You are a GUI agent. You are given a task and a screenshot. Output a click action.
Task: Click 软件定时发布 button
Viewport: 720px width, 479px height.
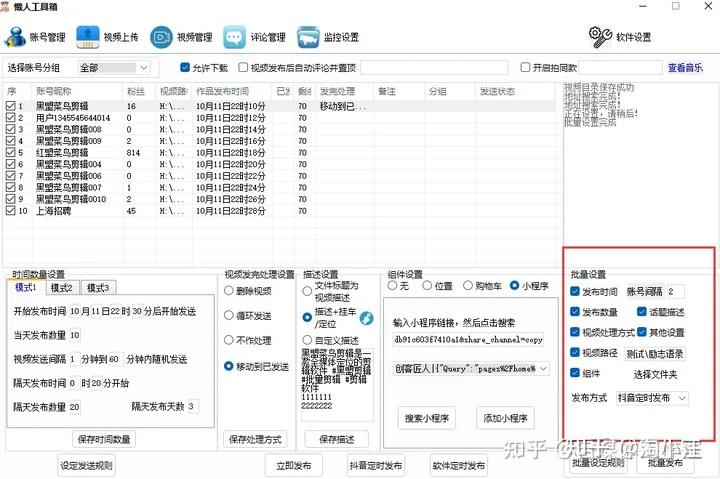tap(458, 466)
